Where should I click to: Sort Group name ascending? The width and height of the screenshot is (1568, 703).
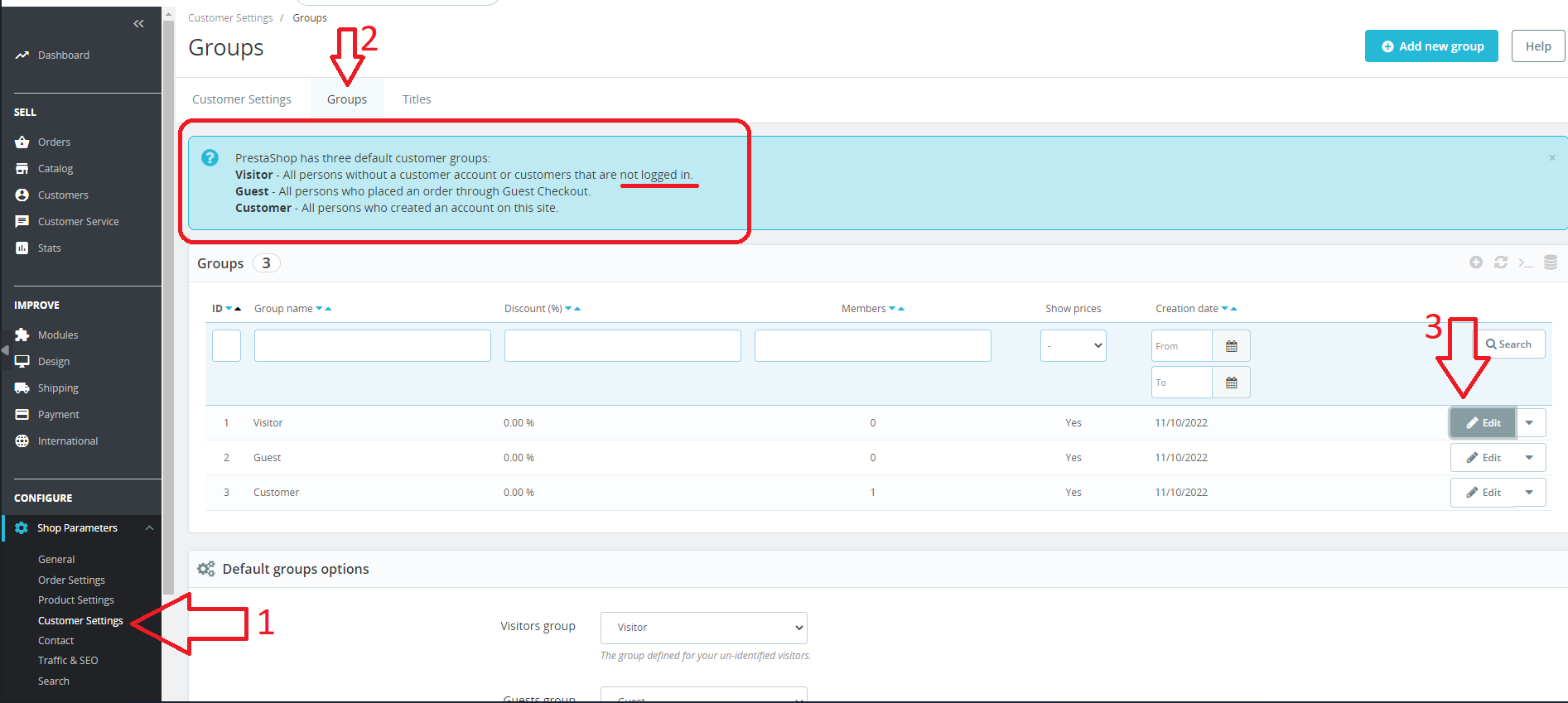328,309
